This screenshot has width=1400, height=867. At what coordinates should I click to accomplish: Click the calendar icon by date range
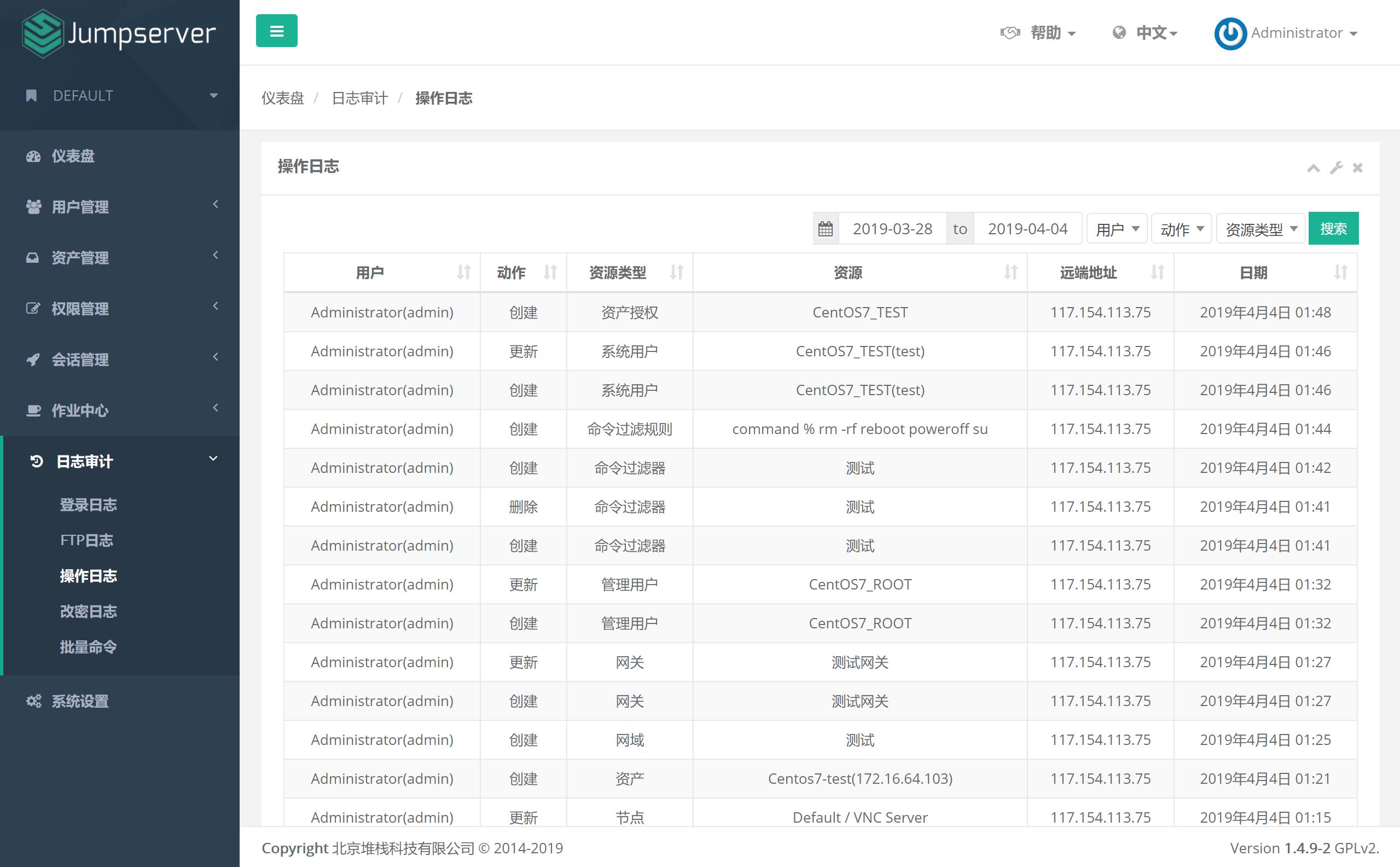click(x=826, y=229)
